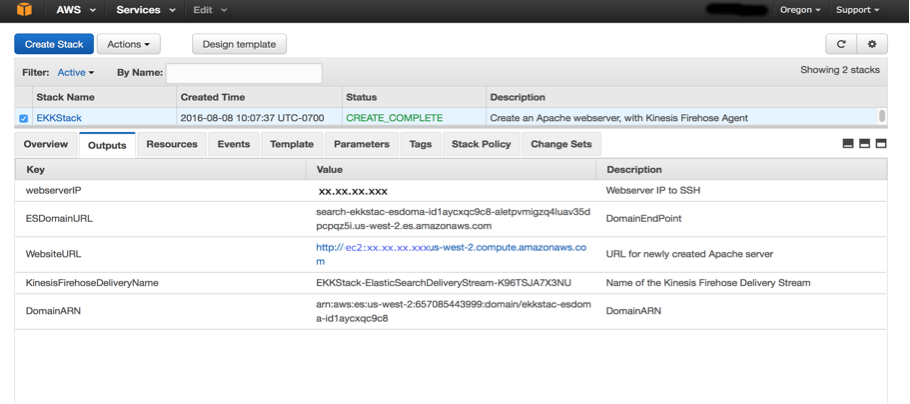Open the WebsiteURL ec2 hyperlink
This screenshot has width=910, height=404.
451,254
